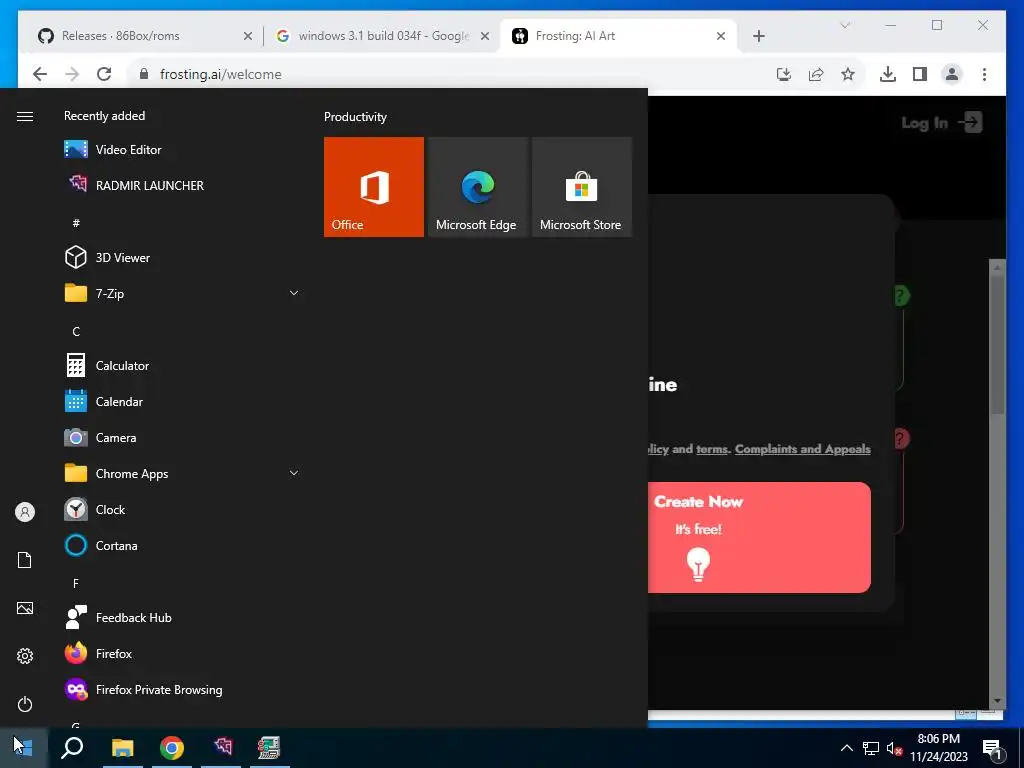The width and height of the screenshot is (1024, 768).
Task: Bookmark this page with star
Action: click(x=848, y=74)
